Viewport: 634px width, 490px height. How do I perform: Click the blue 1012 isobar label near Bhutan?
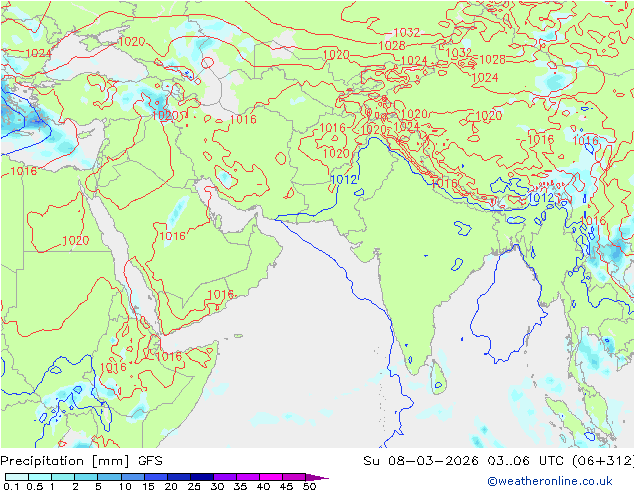click(541, 198)
